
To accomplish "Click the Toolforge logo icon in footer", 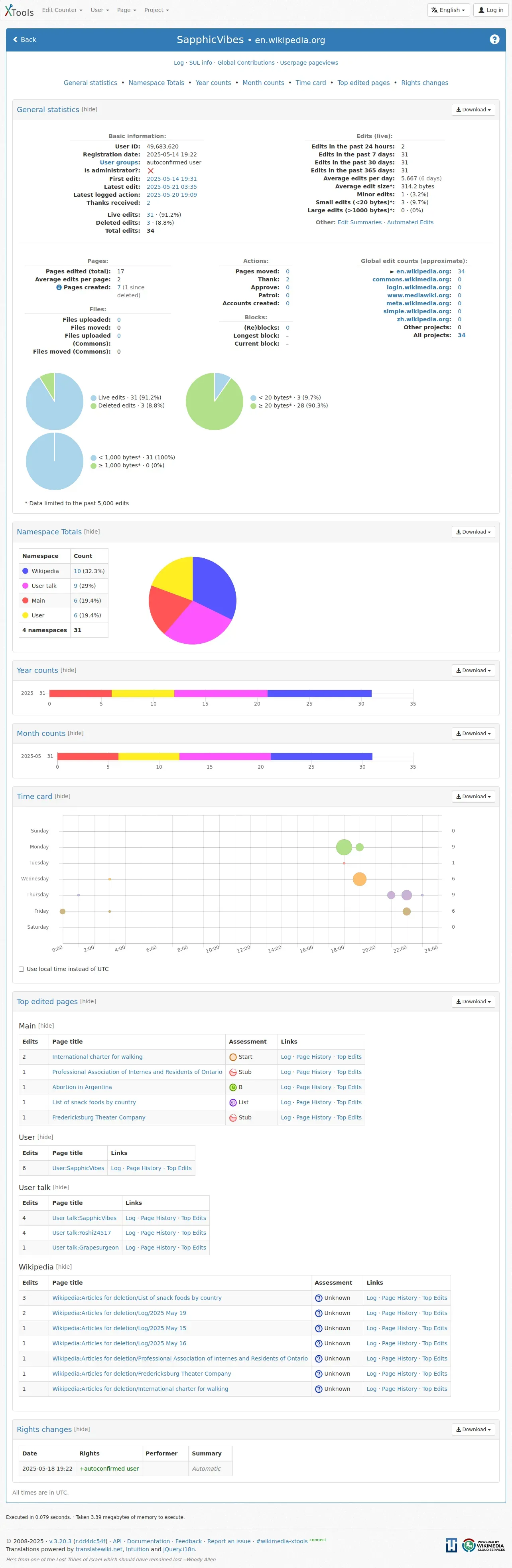I will click(451, 1546).
